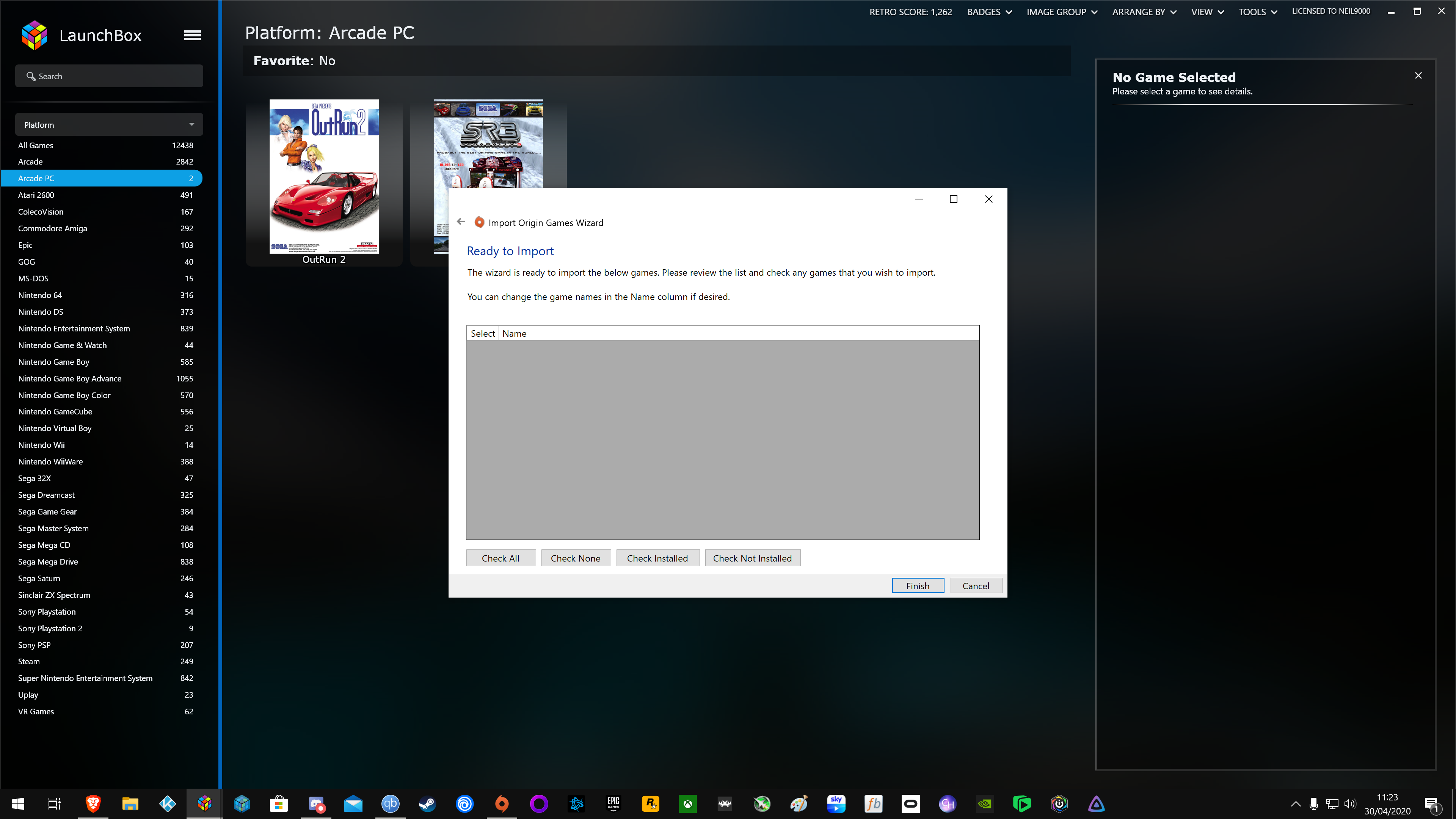Viewport: 1456px width, 819px height.
Task: Open Sky Go from the taskbar
Action: tap(836, 804)
